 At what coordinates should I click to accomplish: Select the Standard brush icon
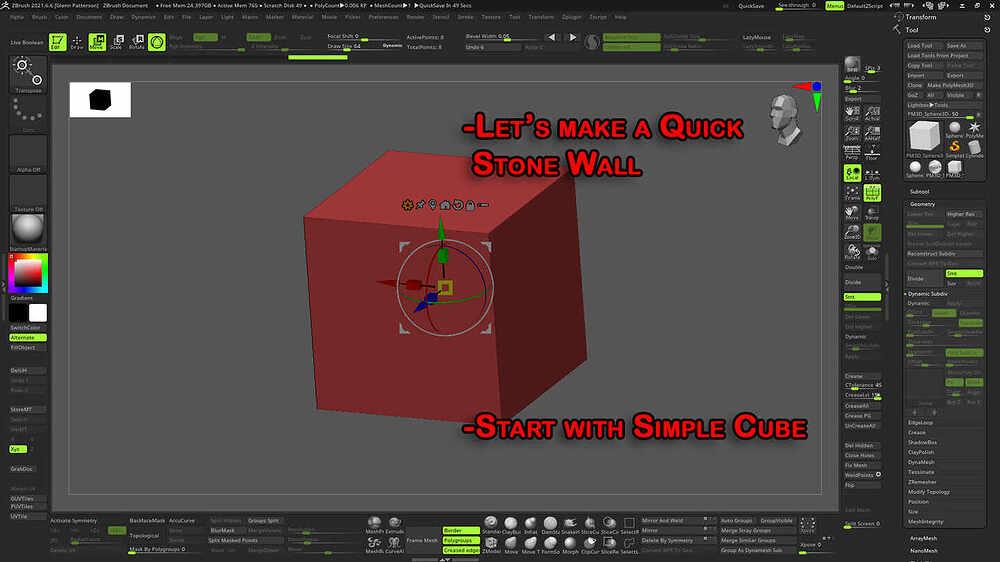[x=490, y=524]
